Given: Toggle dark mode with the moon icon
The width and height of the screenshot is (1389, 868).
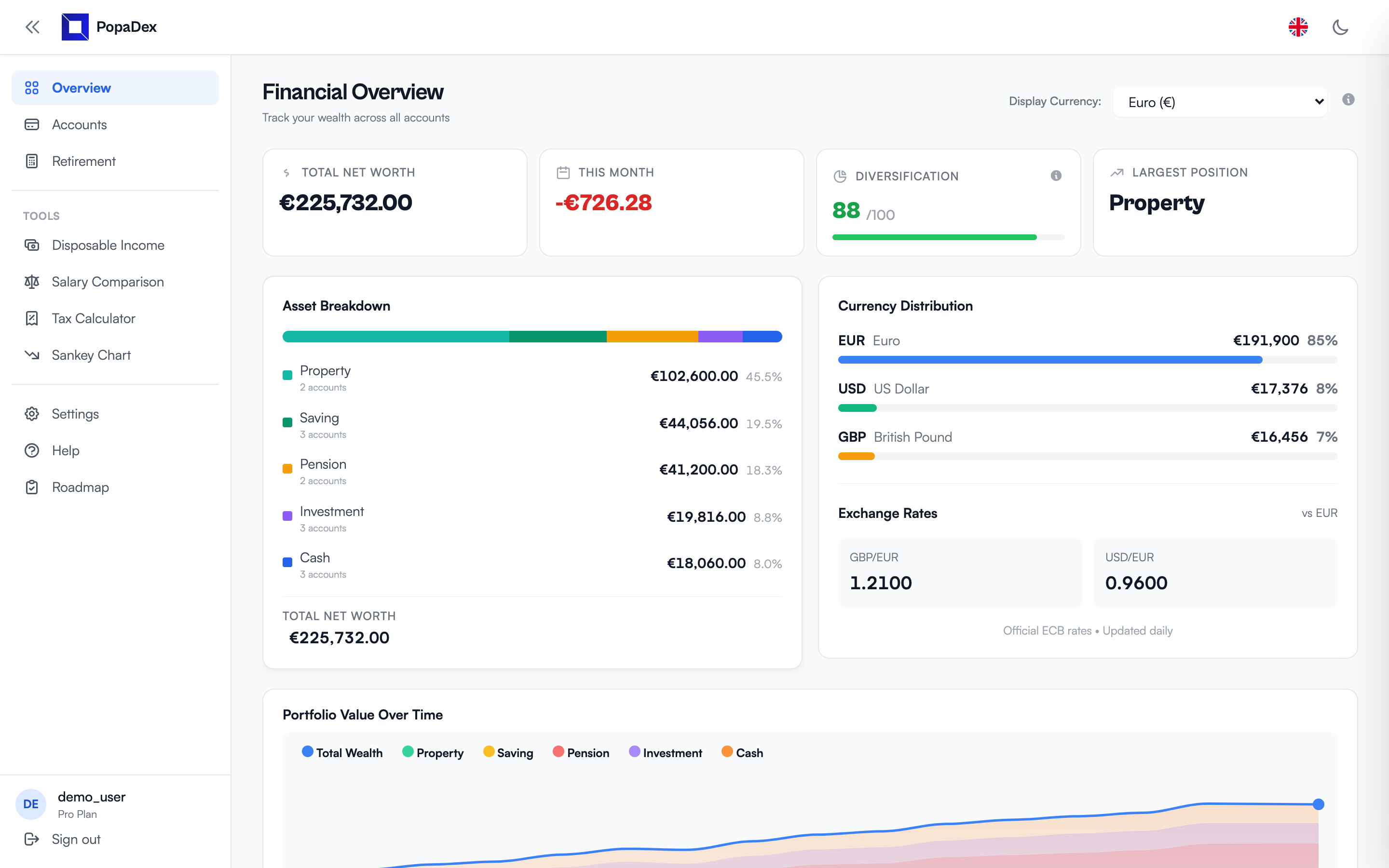Looking at the screenshot, I should 1341,27.
